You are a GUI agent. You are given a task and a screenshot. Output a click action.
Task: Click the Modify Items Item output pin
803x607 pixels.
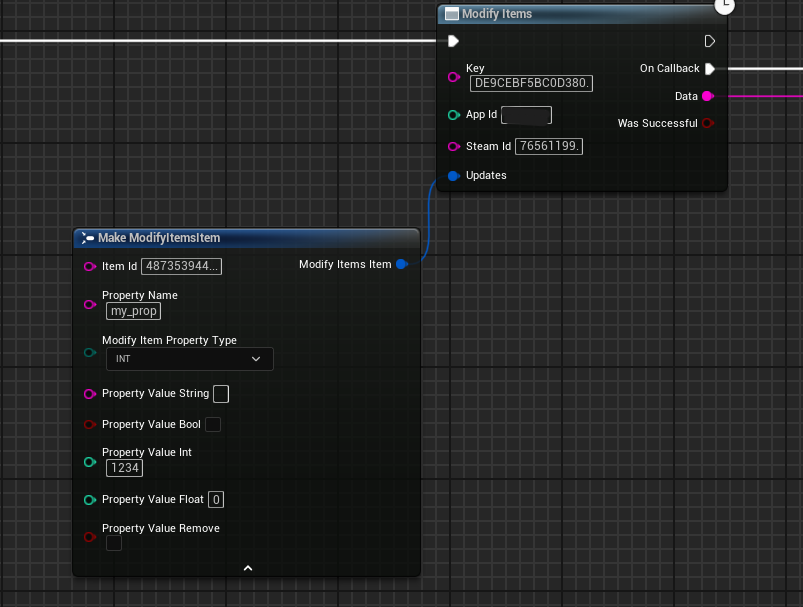[x=401, y=264]
